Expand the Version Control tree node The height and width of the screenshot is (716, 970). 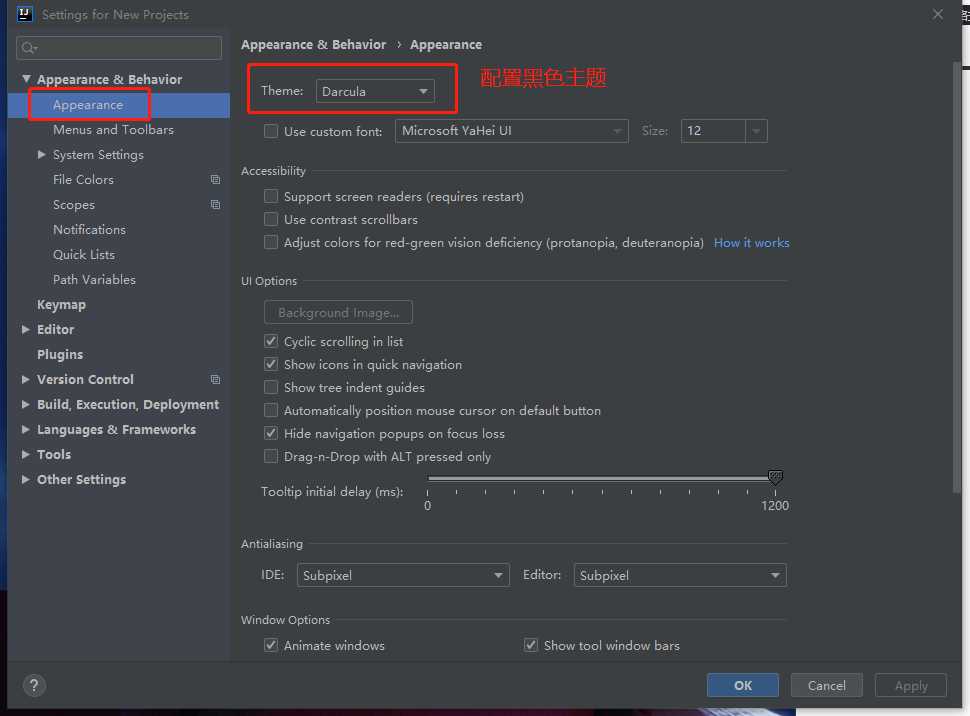(25, 379)
